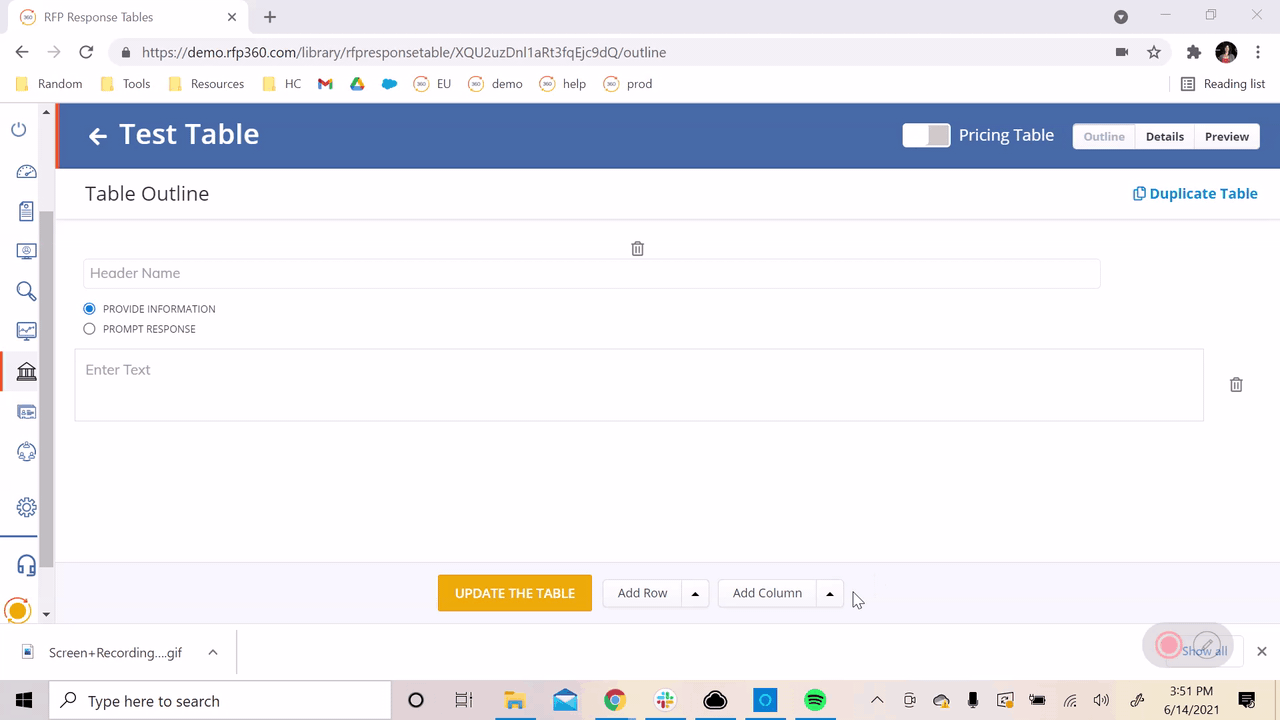Select the PROVIDE INFORMATION radio button
This screenshot has width=1280, height=720.
click(89, 309)
